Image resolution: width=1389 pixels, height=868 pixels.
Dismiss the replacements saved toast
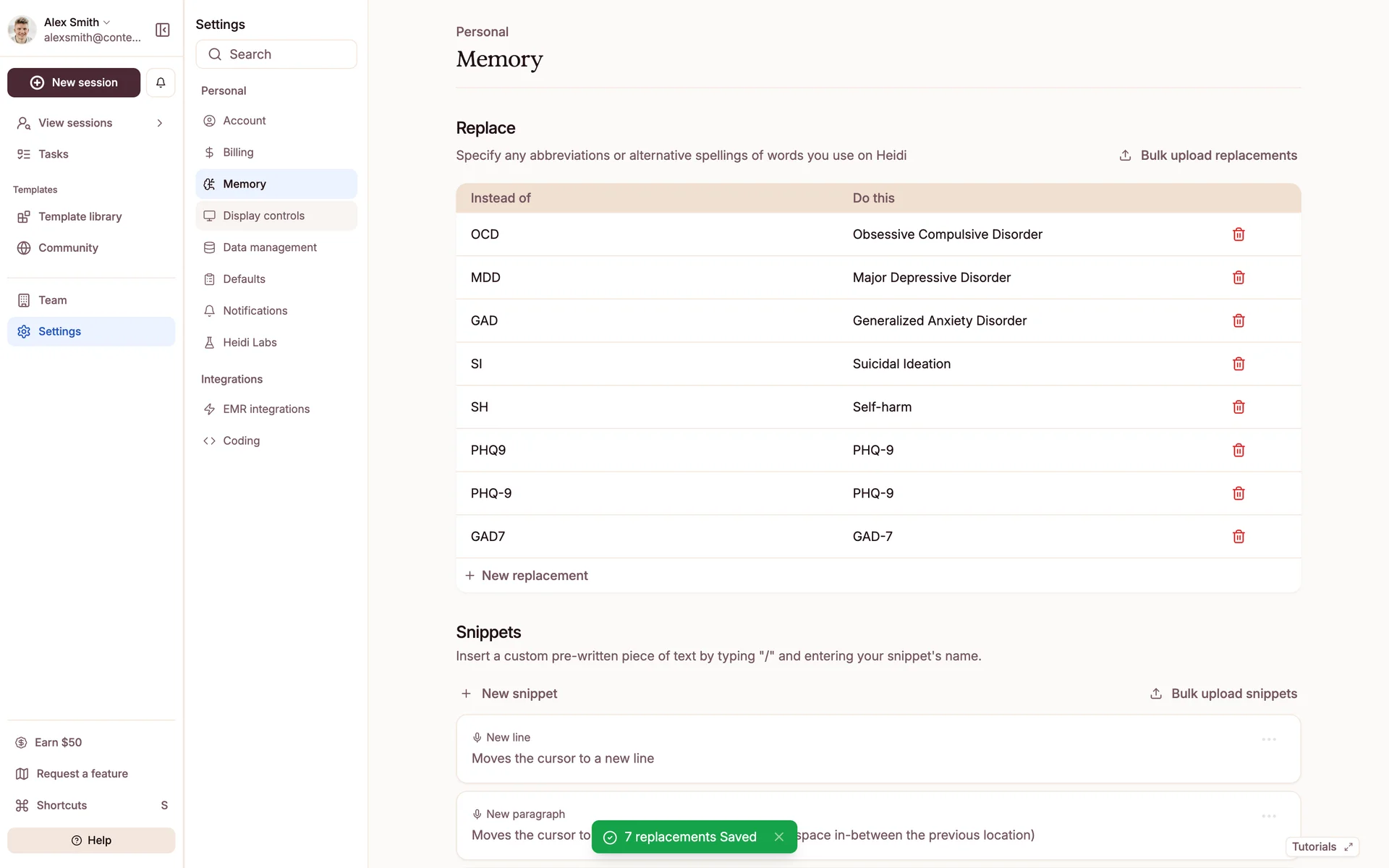(779, 837)
